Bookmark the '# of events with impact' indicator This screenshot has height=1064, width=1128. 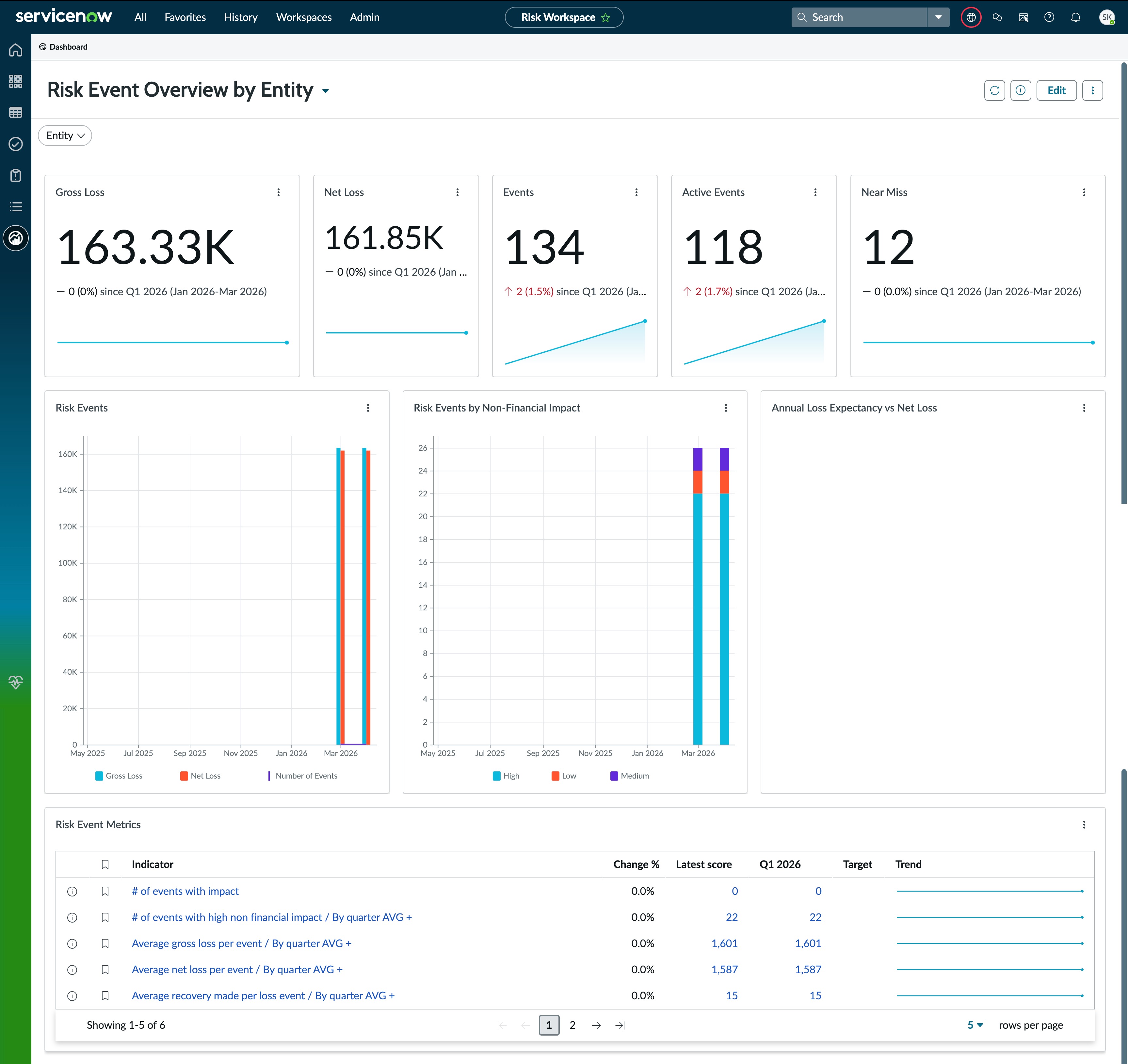pyautogui.click(x=105, y=891)
